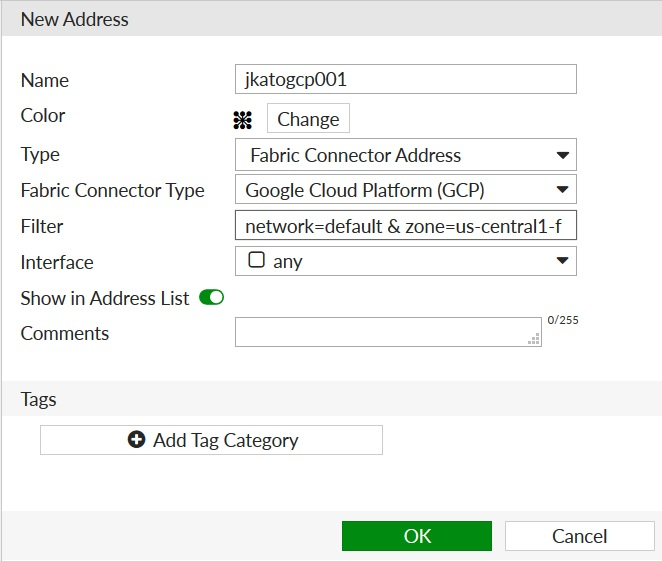Click the Comments box resize grip

(x=535, y=339)
